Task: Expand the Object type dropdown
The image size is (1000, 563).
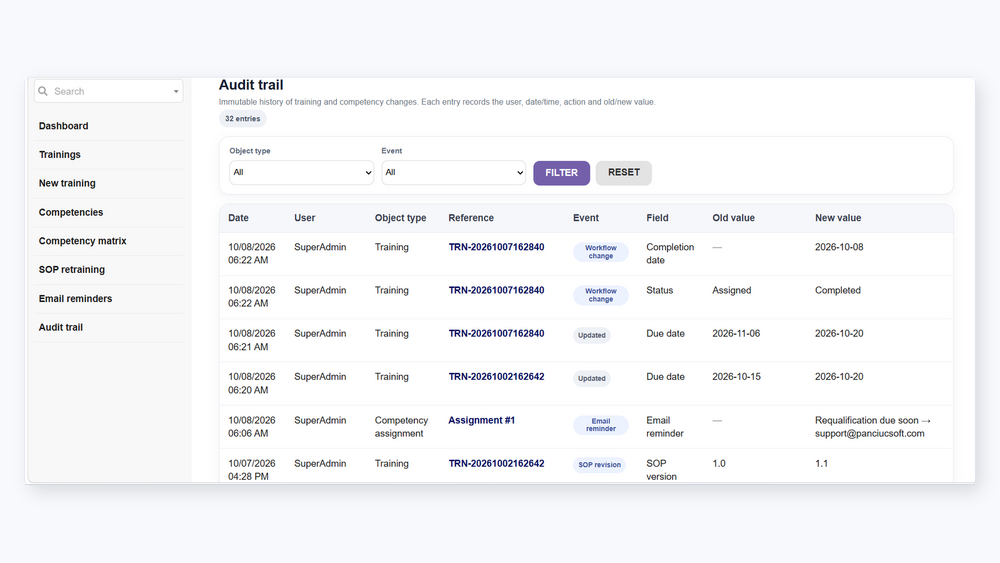Action: coord(301,172)
